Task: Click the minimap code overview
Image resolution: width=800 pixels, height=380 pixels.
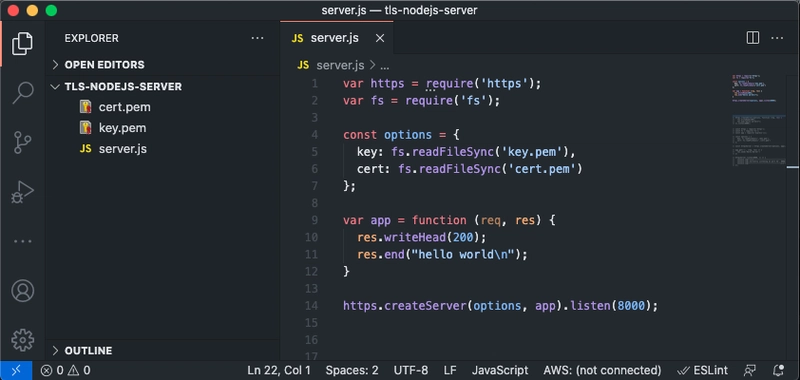Action: pyautogui.click(x=759, y=120)
